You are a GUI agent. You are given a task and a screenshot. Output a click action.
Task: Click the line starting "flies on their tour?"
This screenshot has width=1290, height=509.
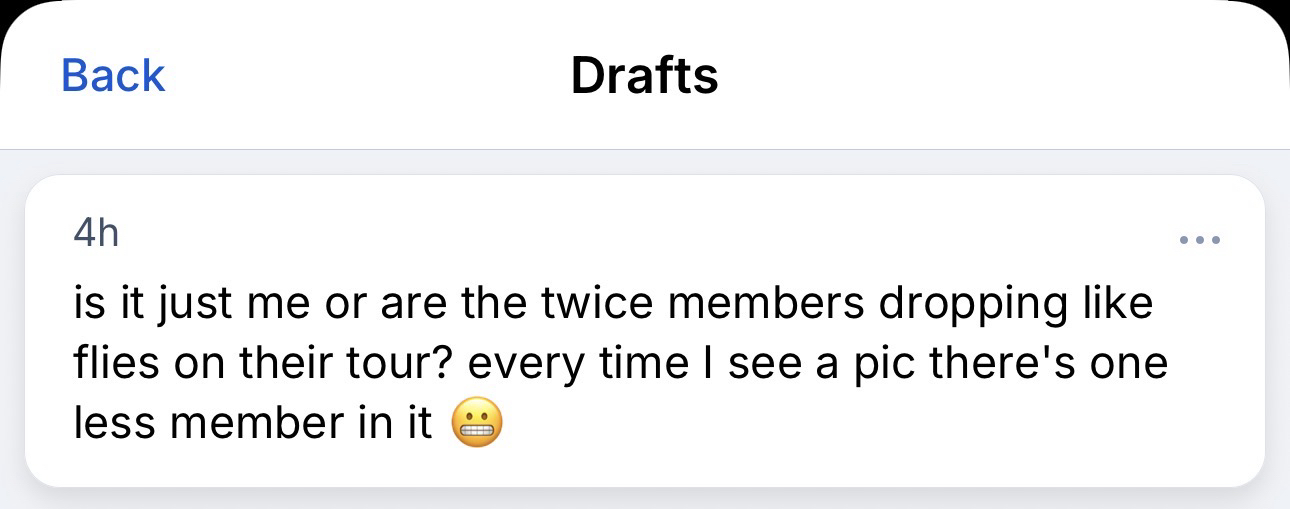620,364
